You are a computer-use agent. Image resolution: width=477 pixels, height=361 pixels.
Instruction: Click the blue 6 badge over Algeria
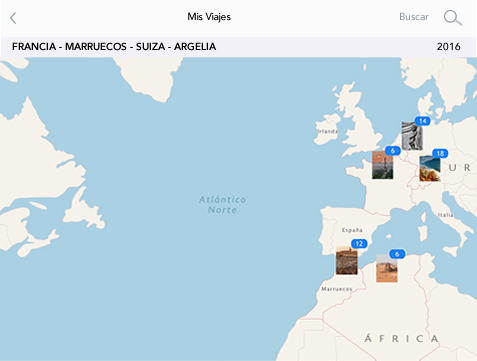click(x=397, y=254)
